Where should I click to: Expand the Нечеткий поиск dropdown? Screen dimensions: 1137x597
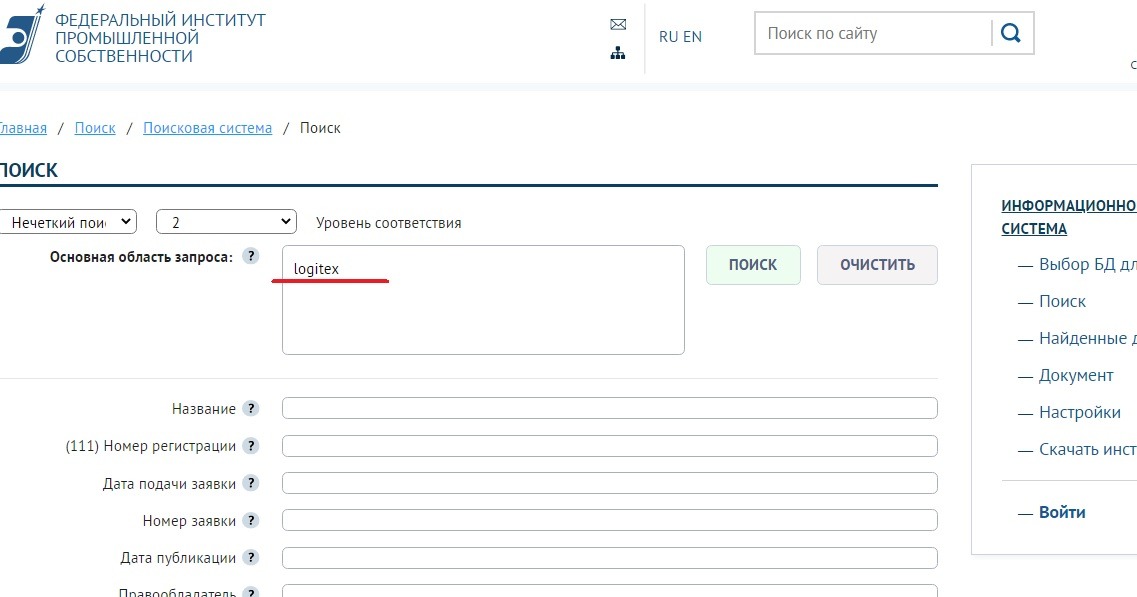tap(67, 222)
